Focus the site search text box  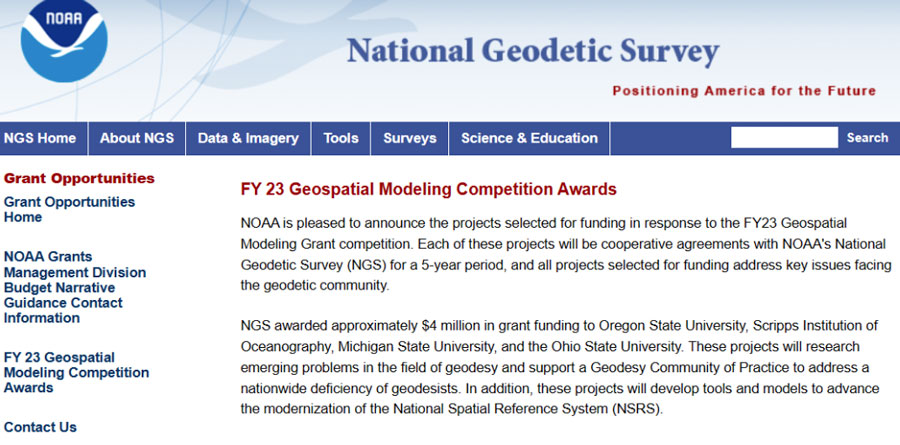783,138
